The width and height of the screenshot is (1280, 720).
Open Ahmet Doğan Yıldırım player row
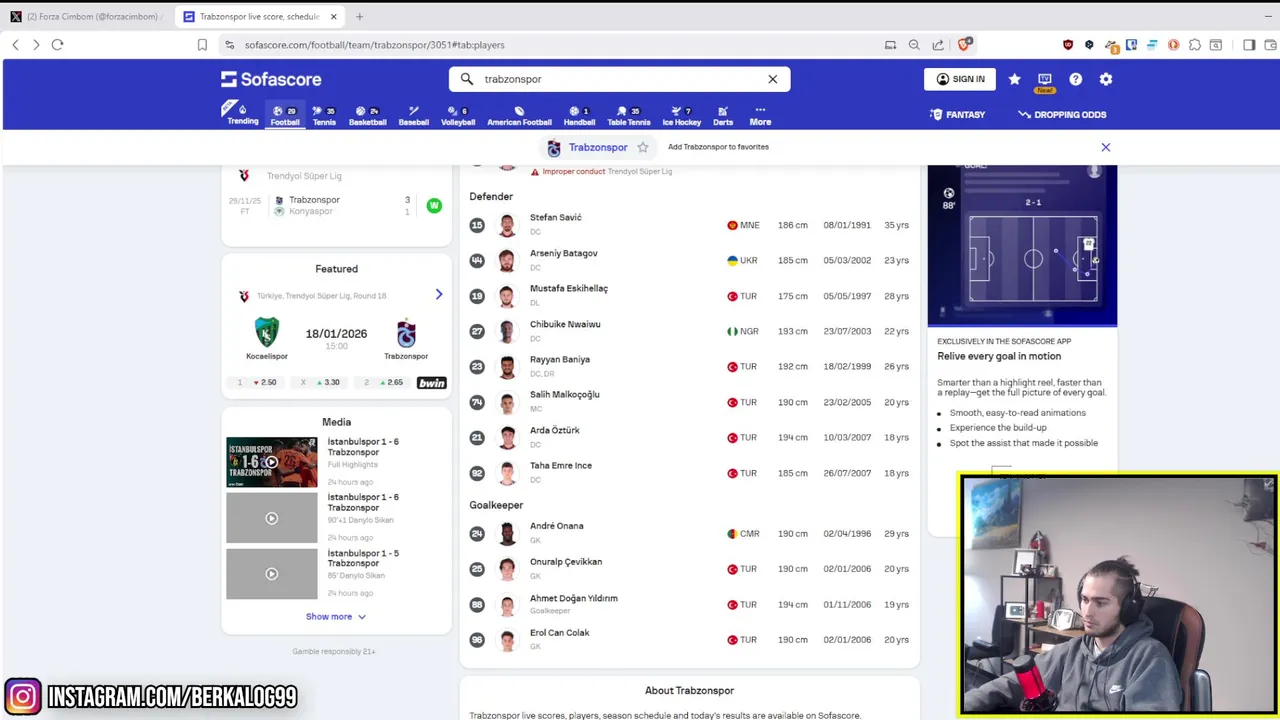tap(690, 604)
